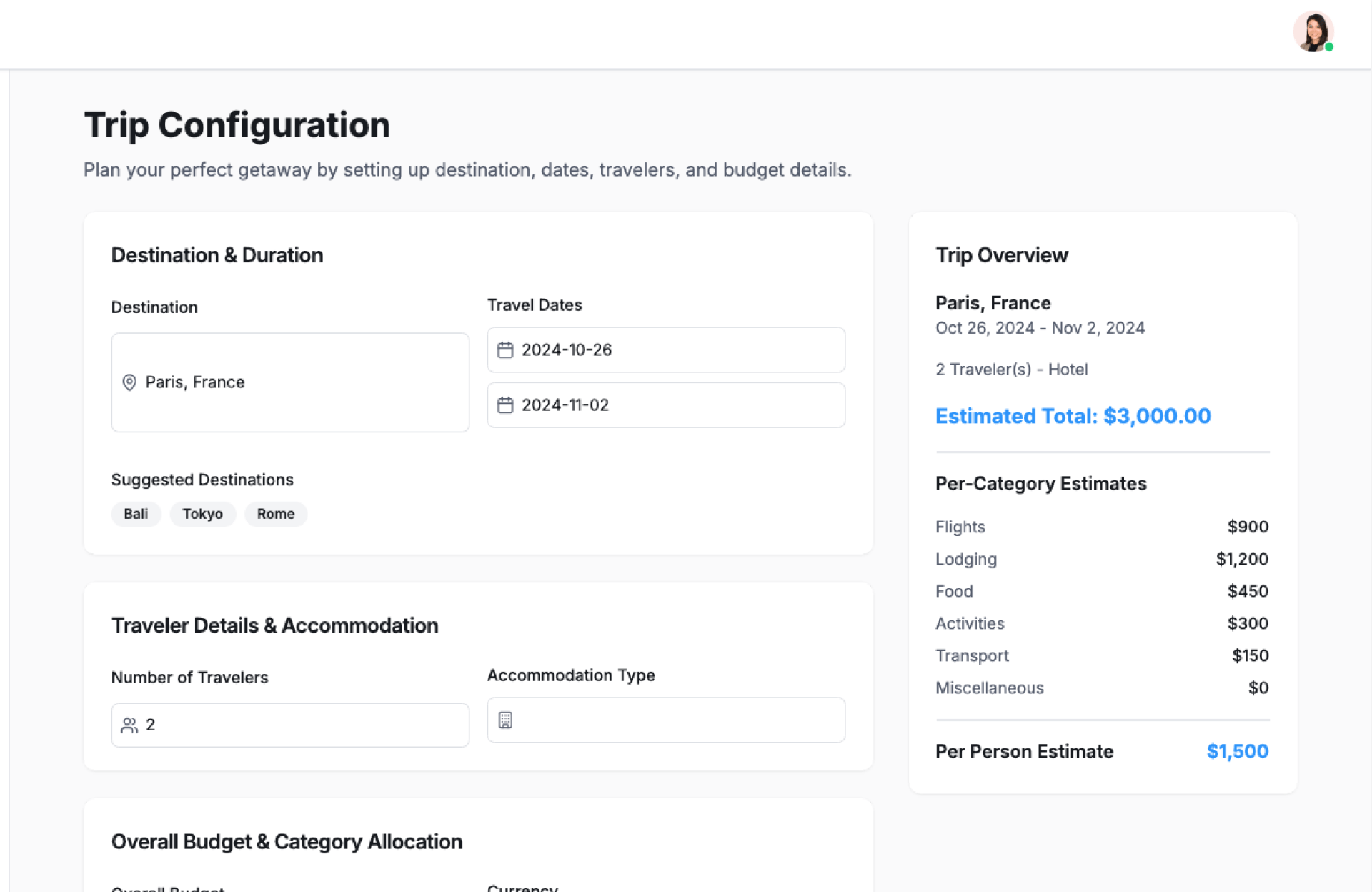1372x892 pixels.
Task: Click the Lodging estimate row
Action: click(1101, 559)
